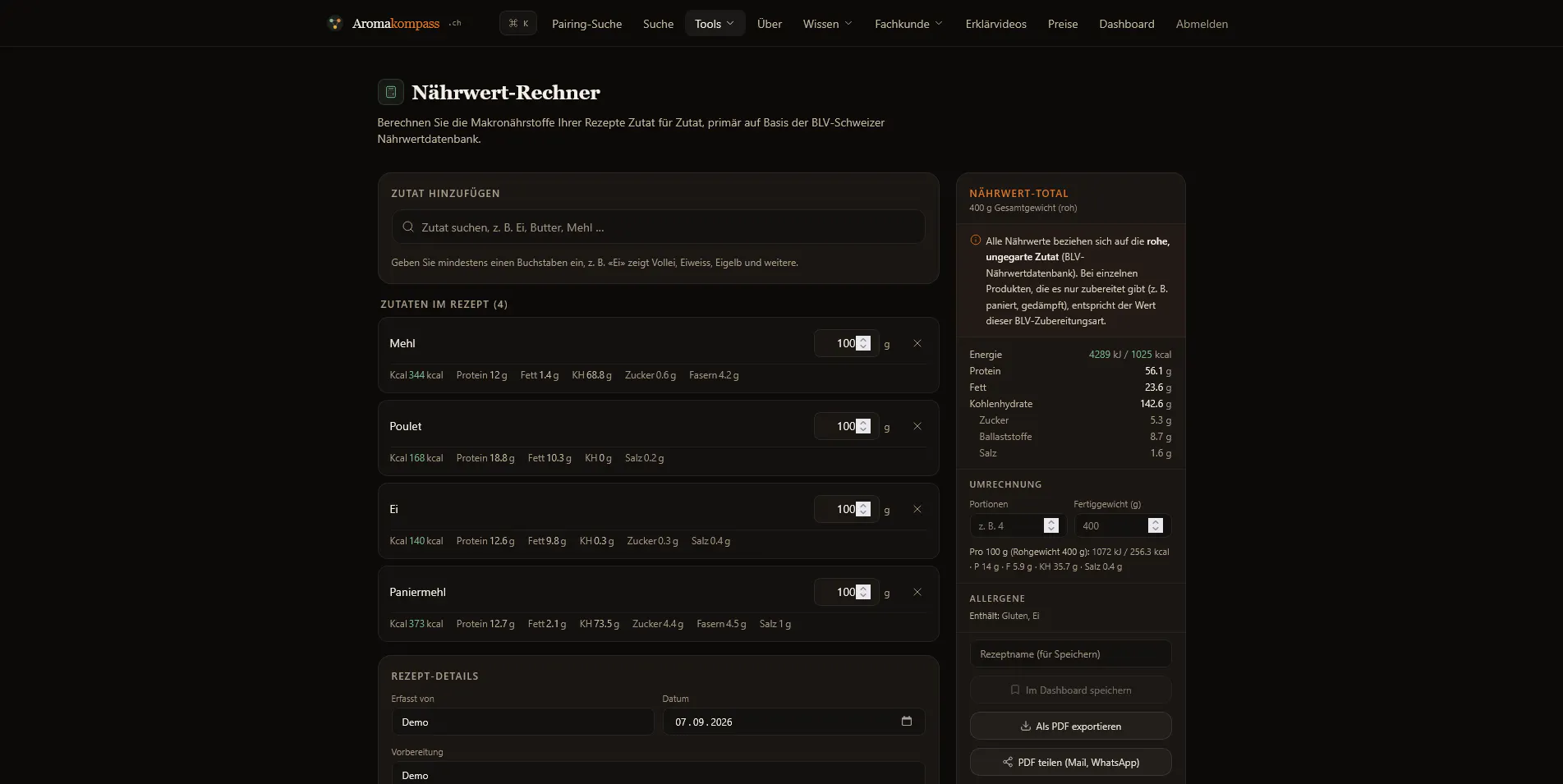
Task: Click 'Kcal 344 kcal' in the Mehl row
Action: [x=416, y=375]
